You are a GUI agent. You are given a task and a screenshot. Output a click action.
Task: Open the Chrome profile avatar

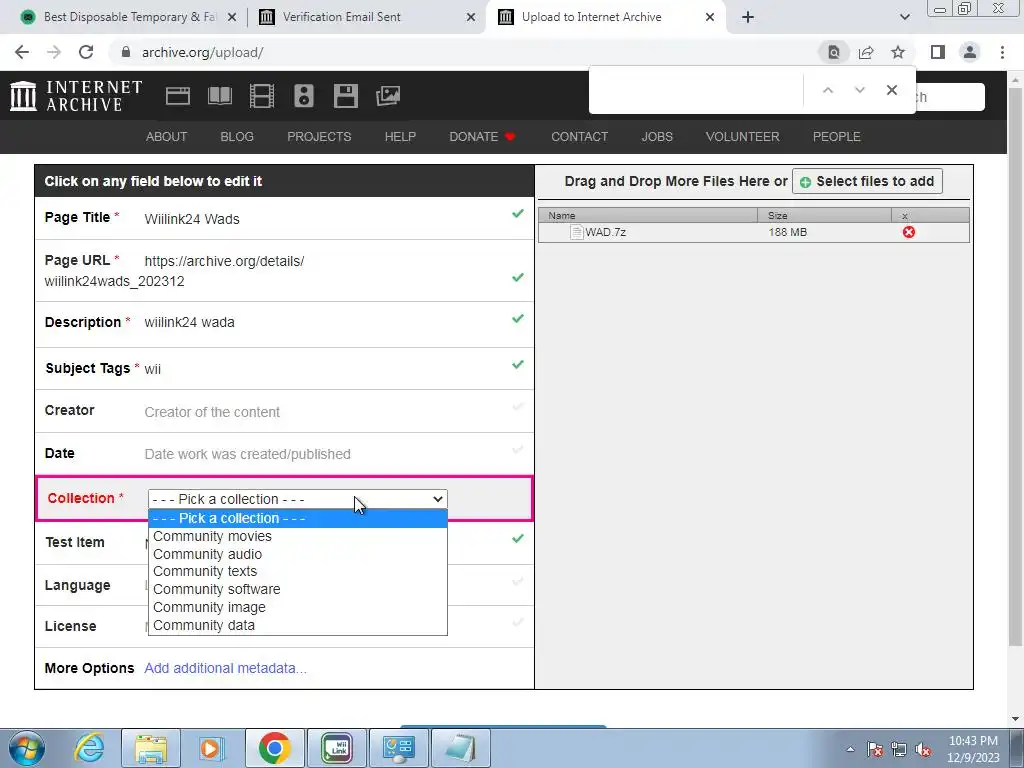point(970,52)
